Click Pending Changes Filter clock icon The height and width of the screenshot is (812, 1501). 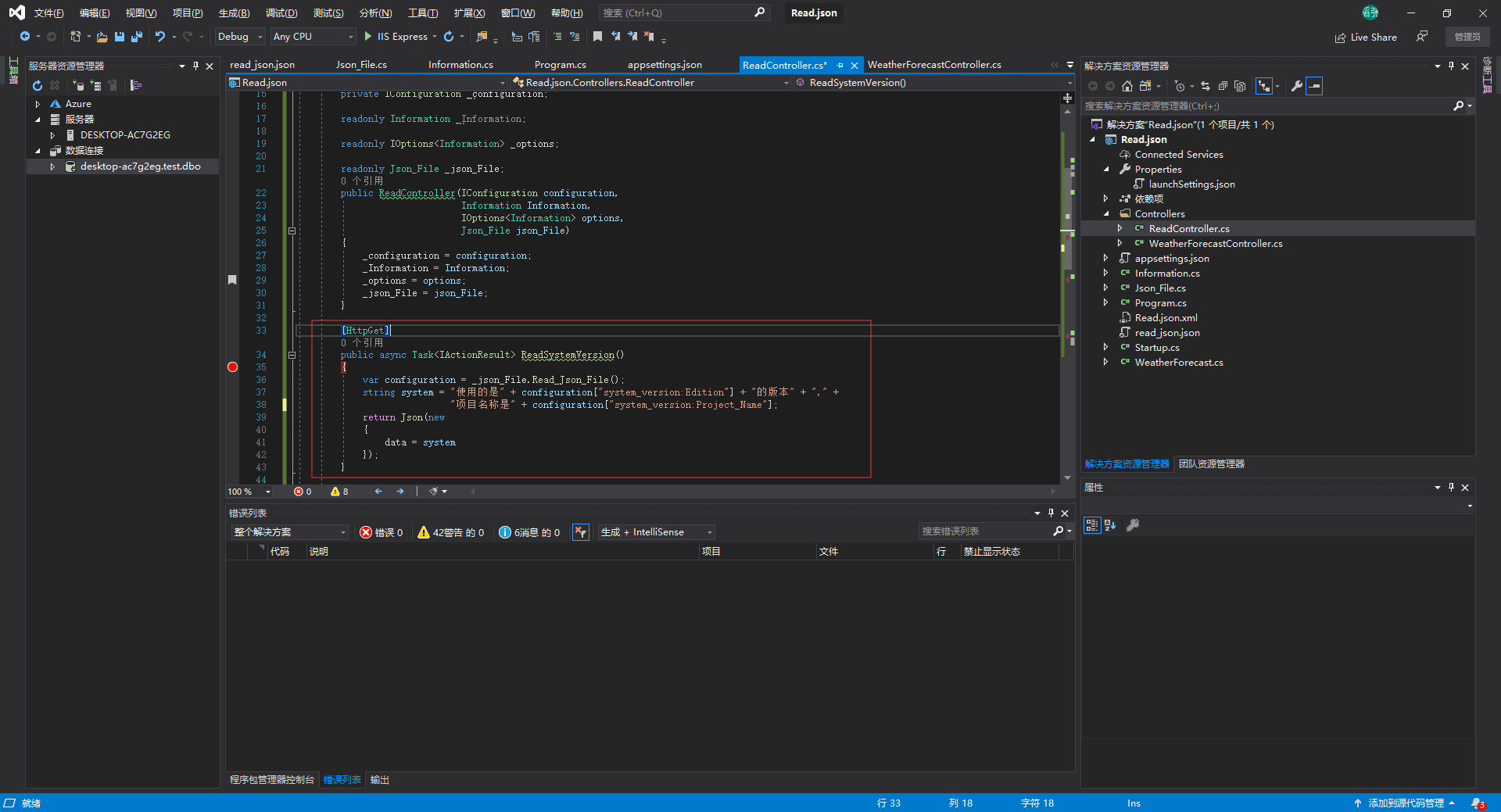[1180, 86]
